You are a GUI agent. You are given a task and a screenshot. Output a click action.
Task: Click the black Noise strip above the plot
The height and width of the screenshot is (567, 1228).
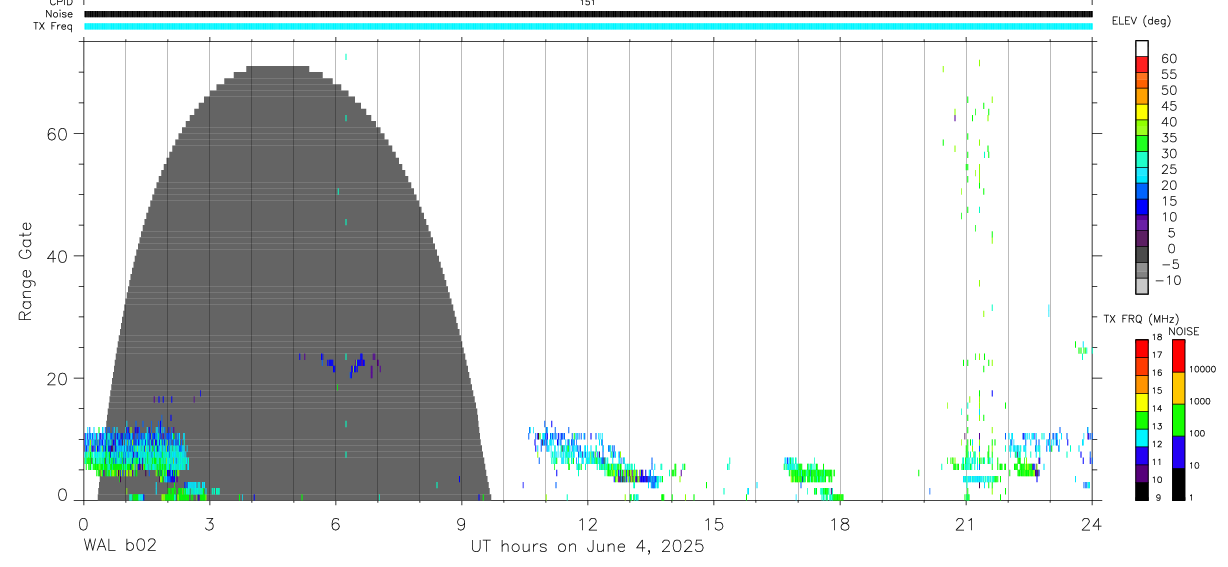click(x=588, y=14)
